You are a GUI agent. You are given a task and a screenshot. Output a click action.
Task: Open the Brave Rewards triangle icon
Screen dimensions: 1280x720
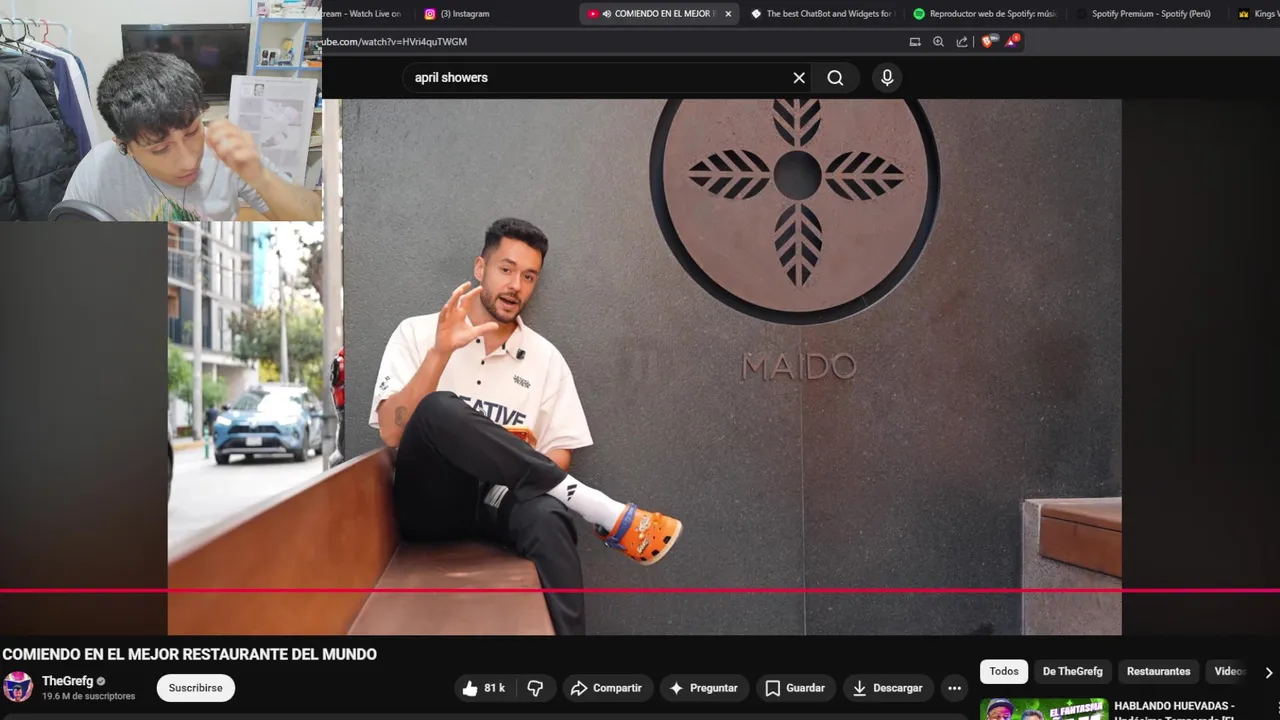pyautogui.click(x=1012, y=41)
